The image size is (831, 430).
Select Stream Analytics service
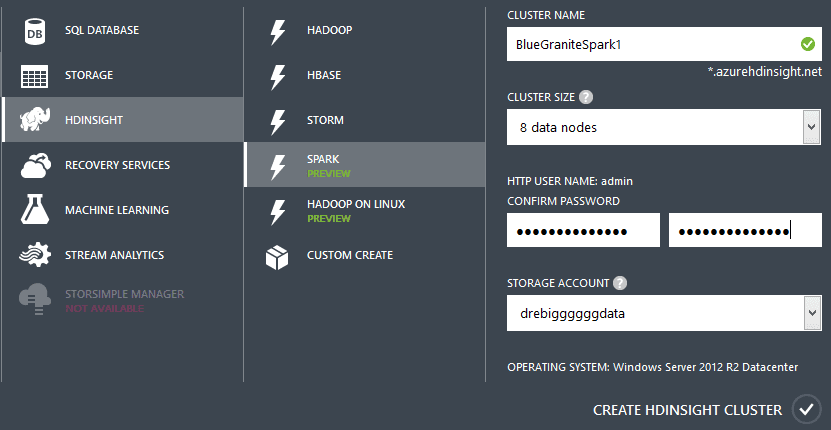coord(122,255)
